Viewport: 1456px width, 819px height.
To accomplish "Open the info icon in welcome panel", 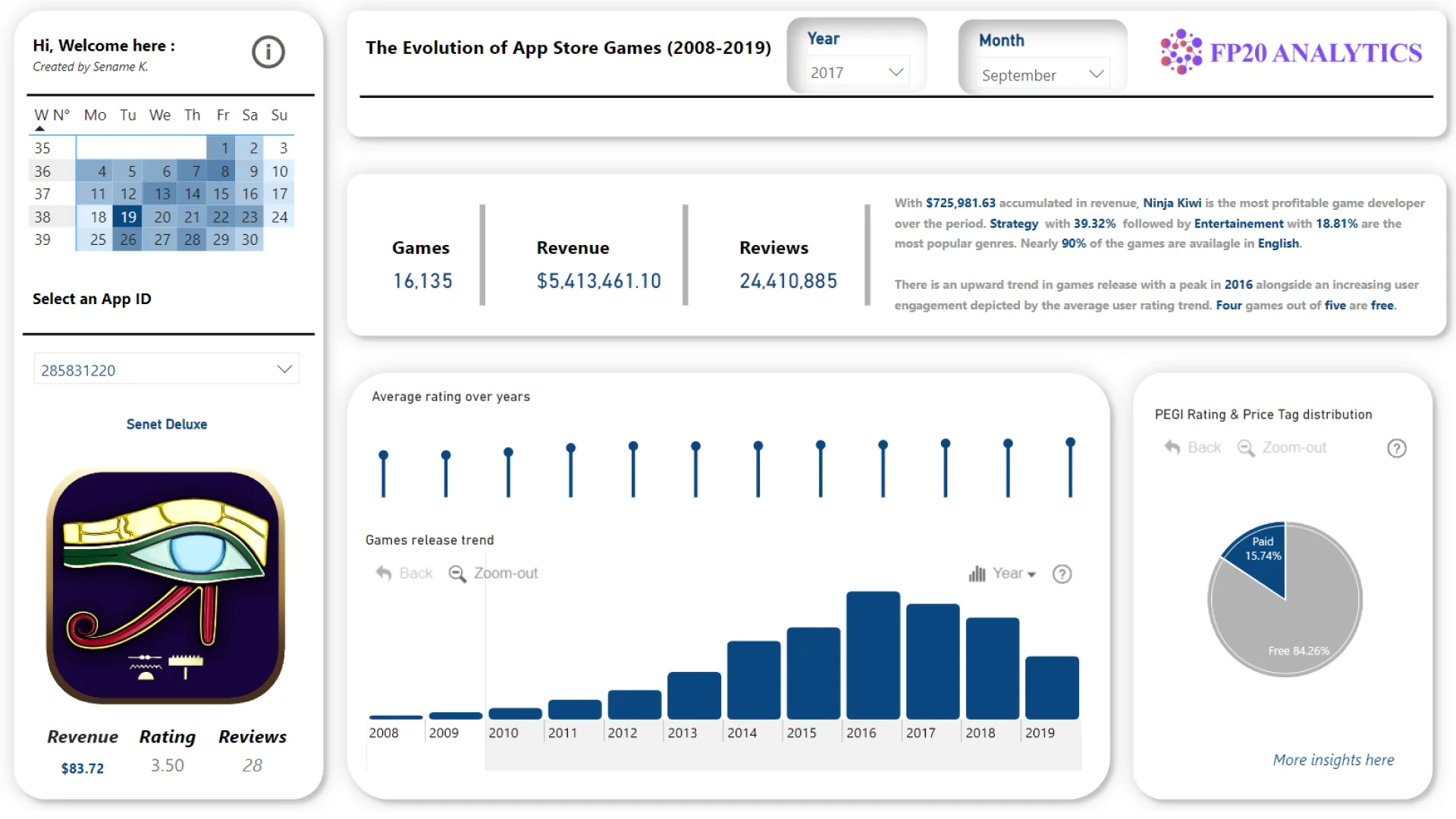I will pyautogui.click(x=268, y=52).
